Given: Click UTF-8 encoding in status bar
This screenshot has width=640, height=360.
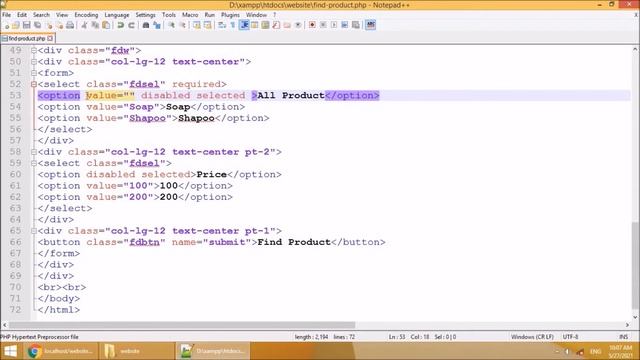Looking at the screenshot, I should [570, 337].
